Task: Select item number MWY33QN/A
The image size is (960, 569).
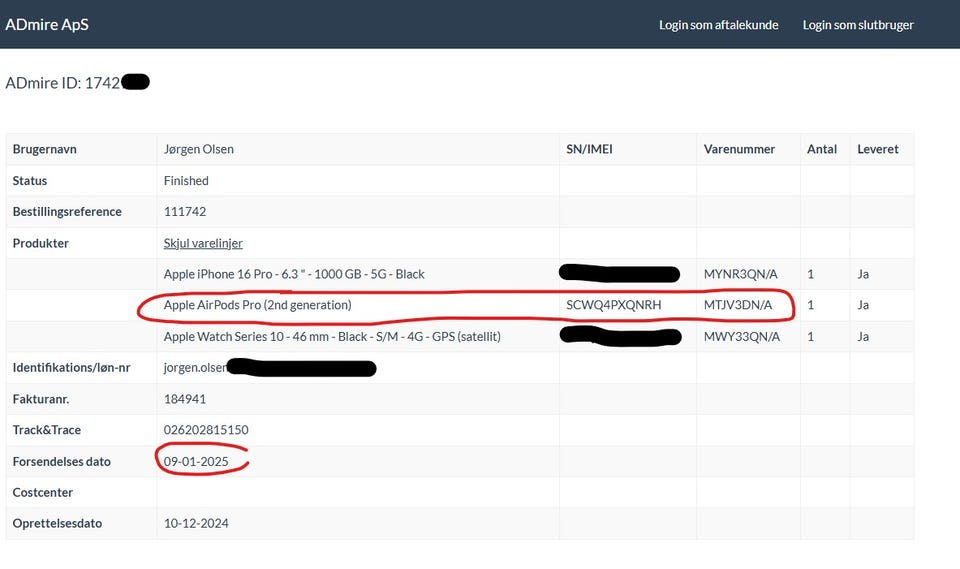Action: tap(741, 337)
